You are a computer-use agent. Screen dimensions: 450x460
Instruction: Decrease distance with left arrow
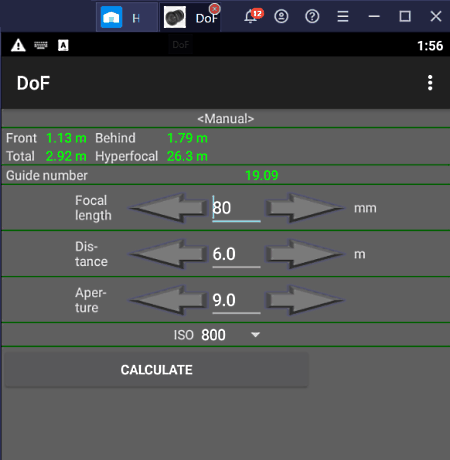pyautogui.click(x=168, y=254)
